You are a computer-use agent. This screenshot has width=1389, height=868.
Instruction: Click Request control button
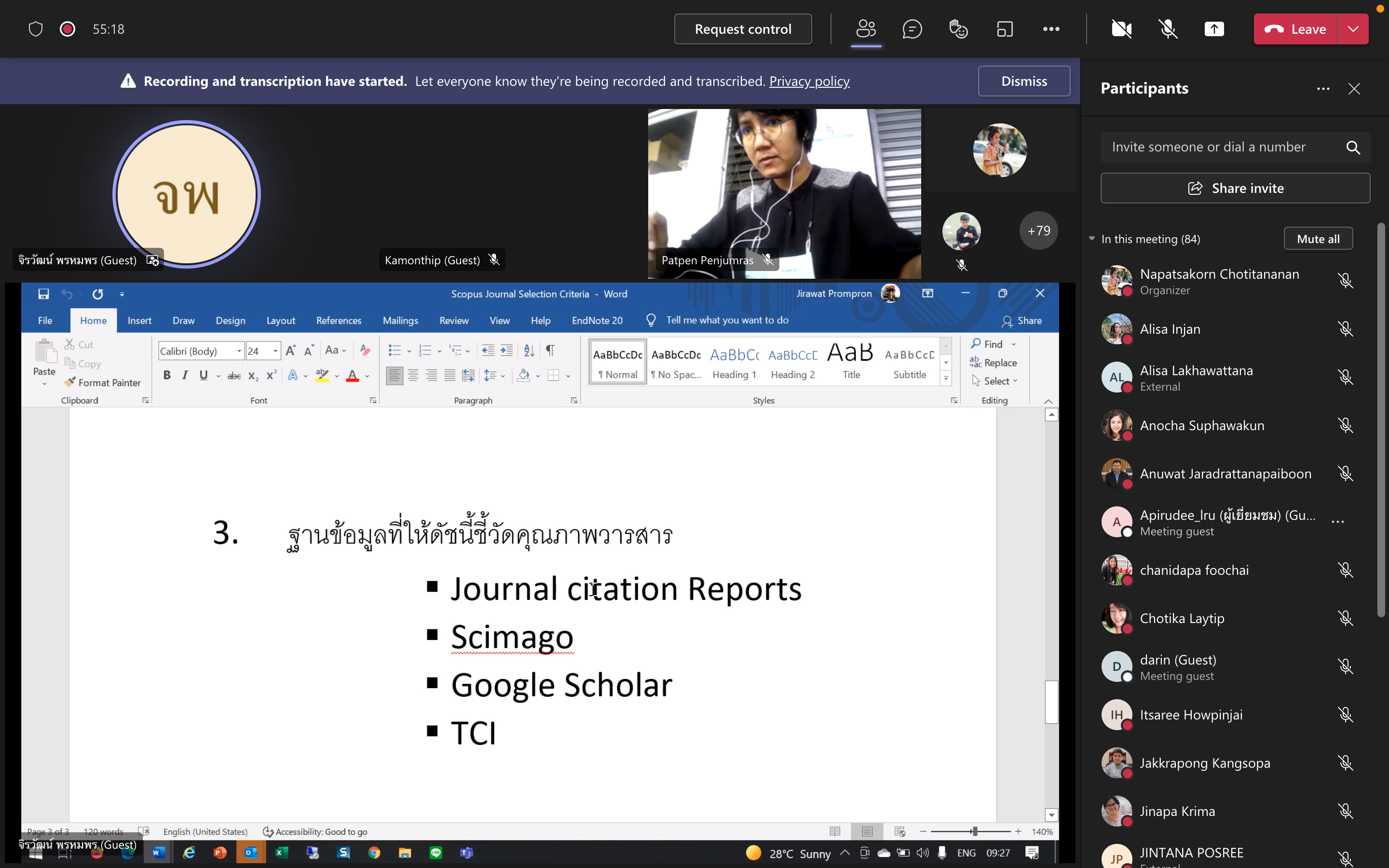point(743,29)
